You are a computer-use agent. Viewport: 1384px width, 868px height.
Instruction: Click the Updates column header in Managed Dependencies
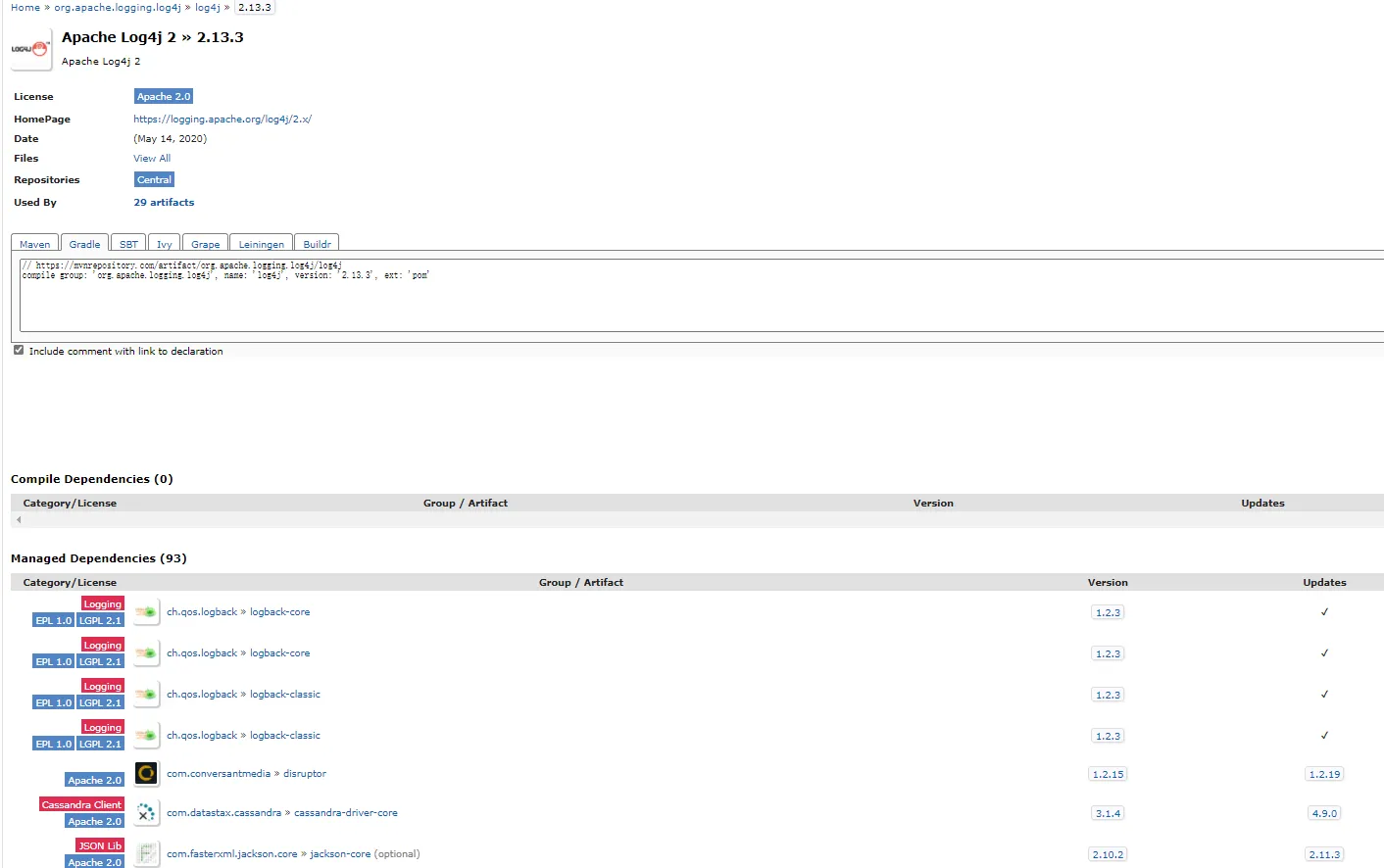point(1324,583)
